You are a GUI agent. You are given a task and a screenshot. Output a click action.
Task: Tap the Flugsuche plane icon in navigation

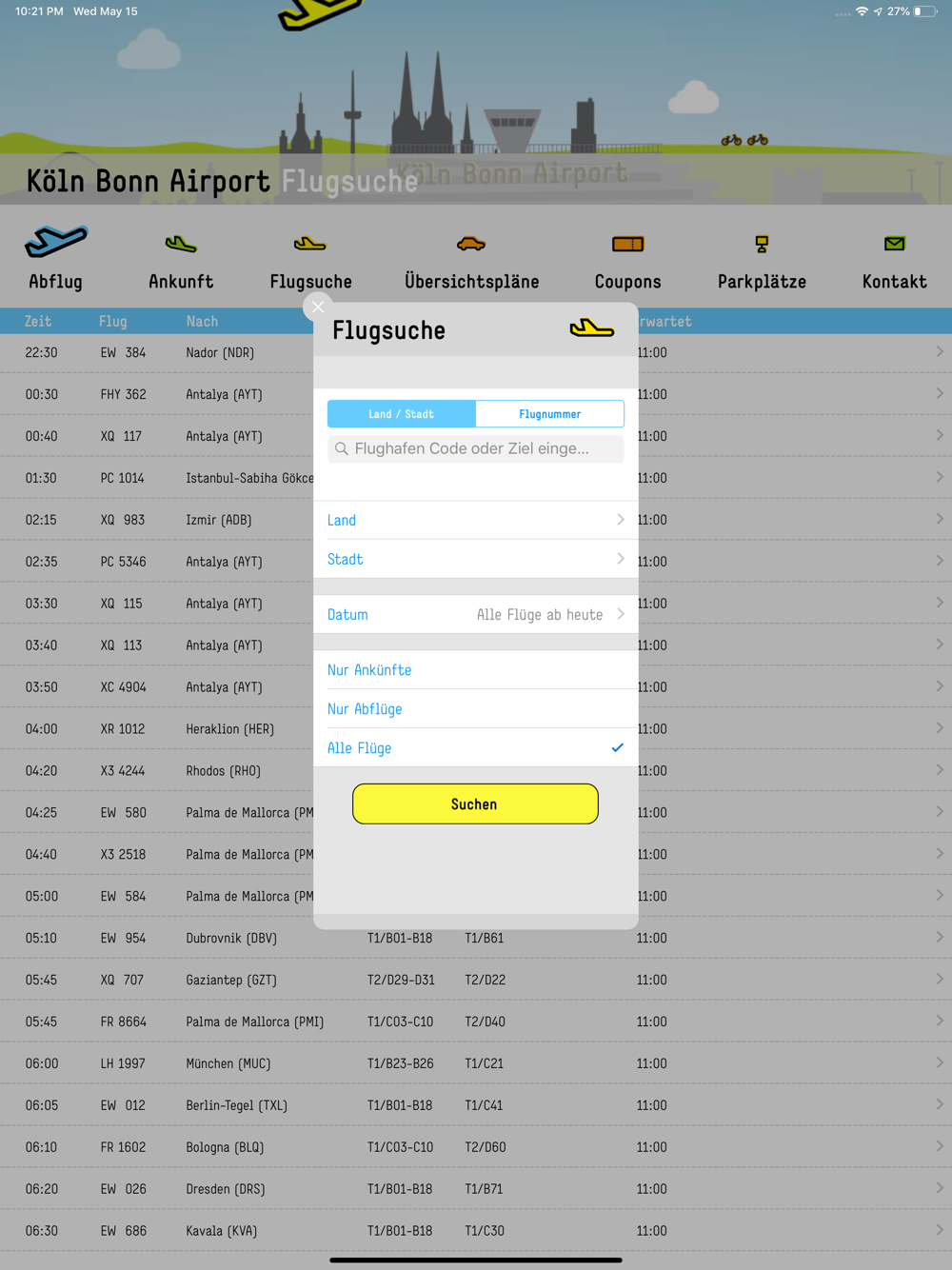coord(310,245)
